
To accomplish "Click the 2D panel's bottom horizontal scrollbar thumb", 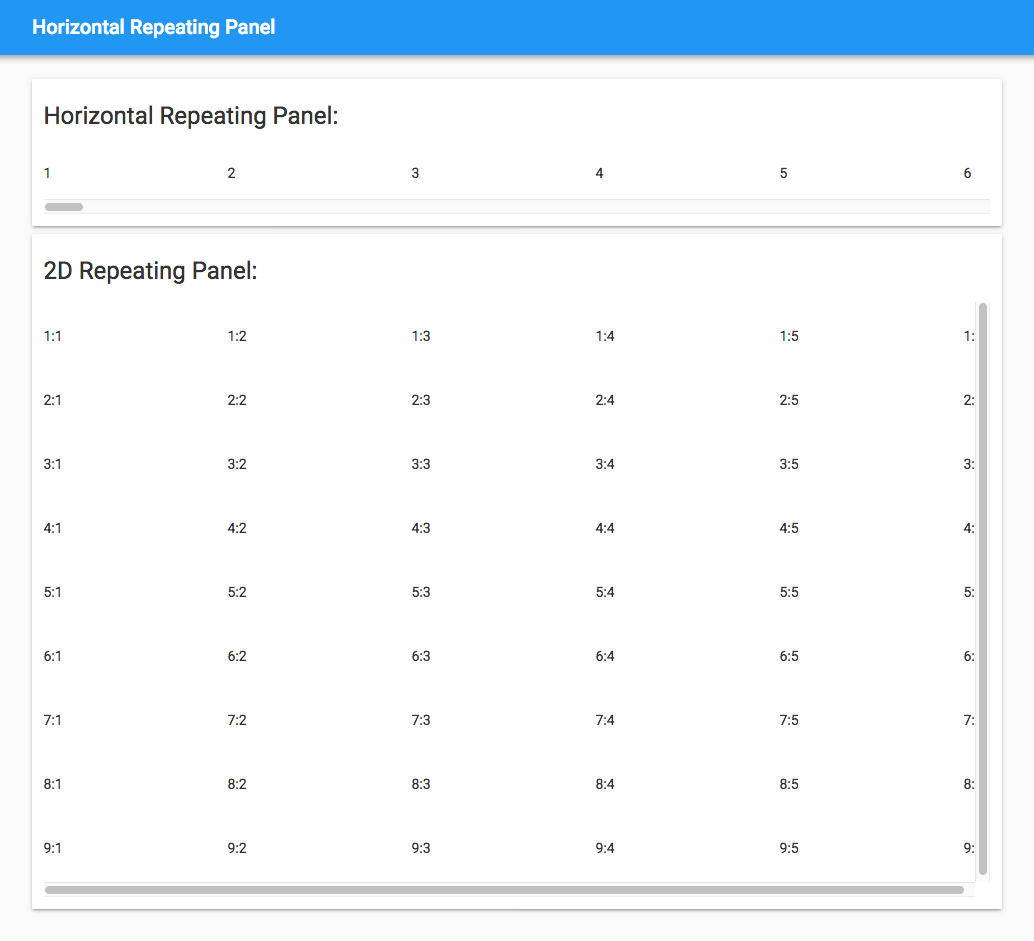I will [x=504, y=889].
